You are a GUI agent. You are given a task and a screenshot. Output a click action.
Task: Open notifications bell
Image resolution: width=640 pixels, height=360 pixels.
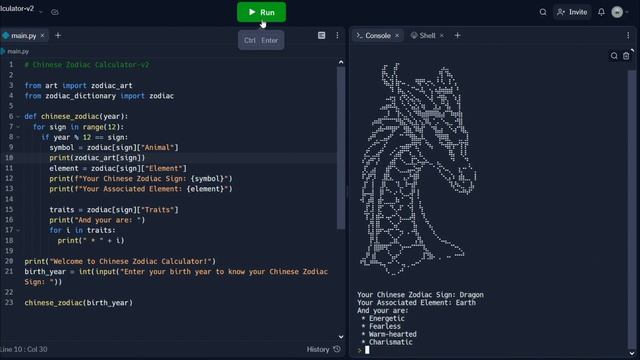tap(601, 12)
